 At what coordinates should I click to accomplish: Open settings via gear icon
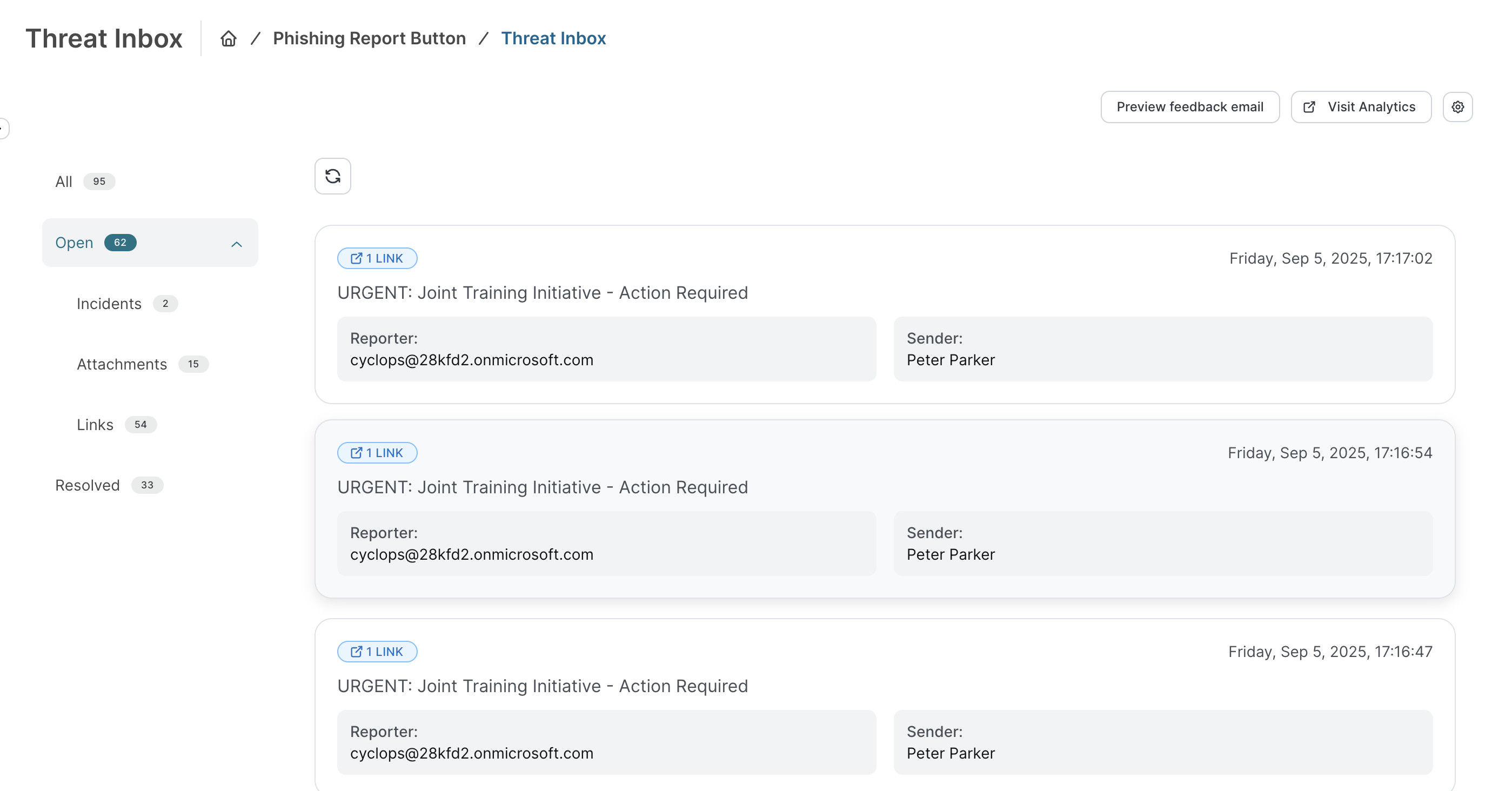[x=1457, y=107]
